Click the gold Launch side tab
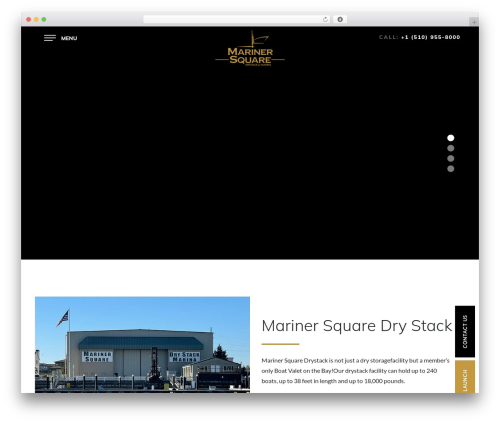Image resolution: width=500 pixels, height=423 pixels. (465, 377)
